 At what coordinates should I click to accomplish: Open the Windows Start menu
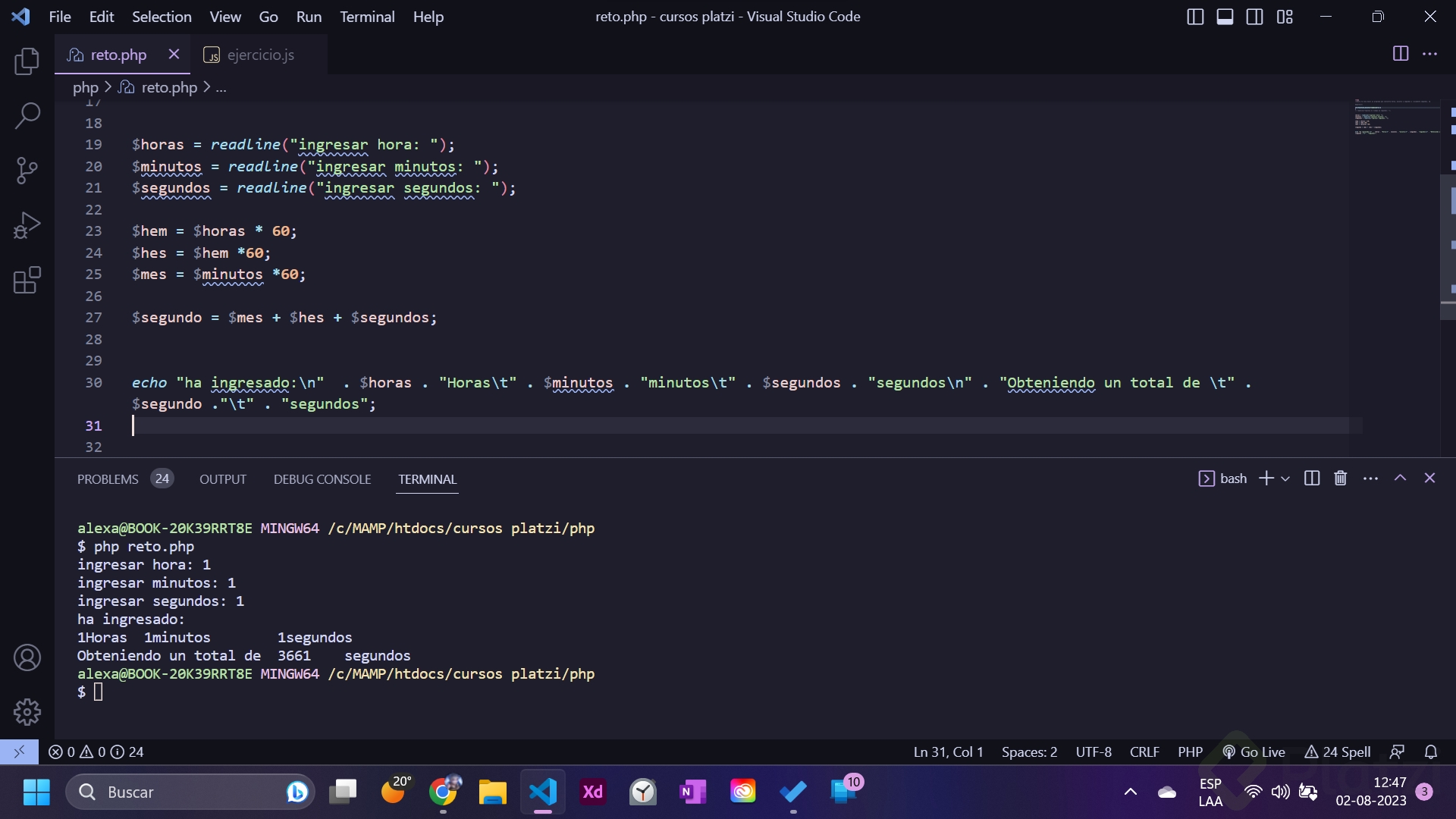36,792
